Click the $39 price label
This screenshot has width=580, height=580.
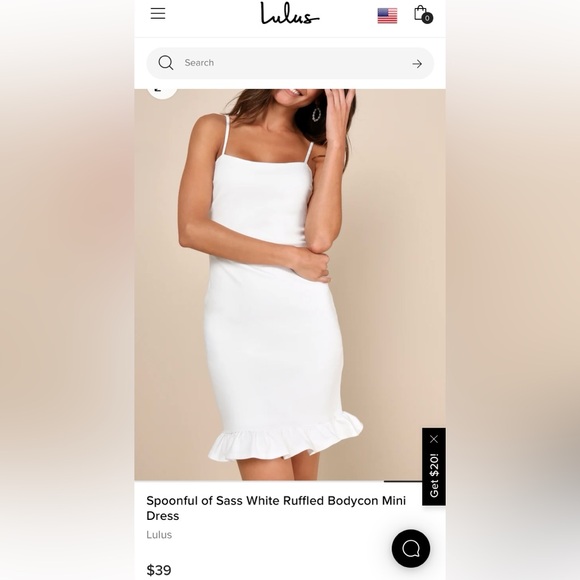tap(159, 570)
